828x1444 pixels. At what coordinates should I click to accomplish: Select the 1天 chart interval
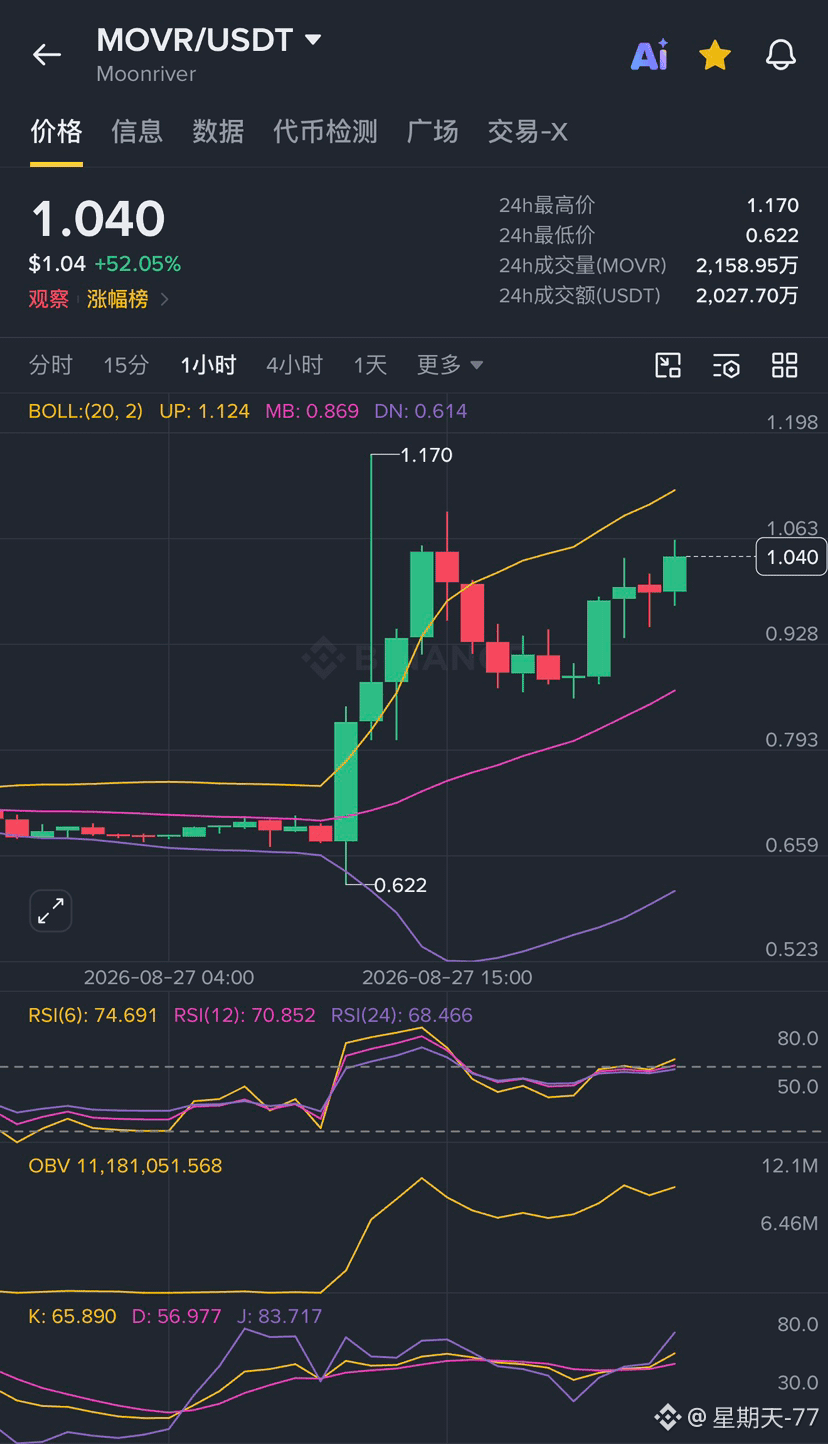coord(370,365)
